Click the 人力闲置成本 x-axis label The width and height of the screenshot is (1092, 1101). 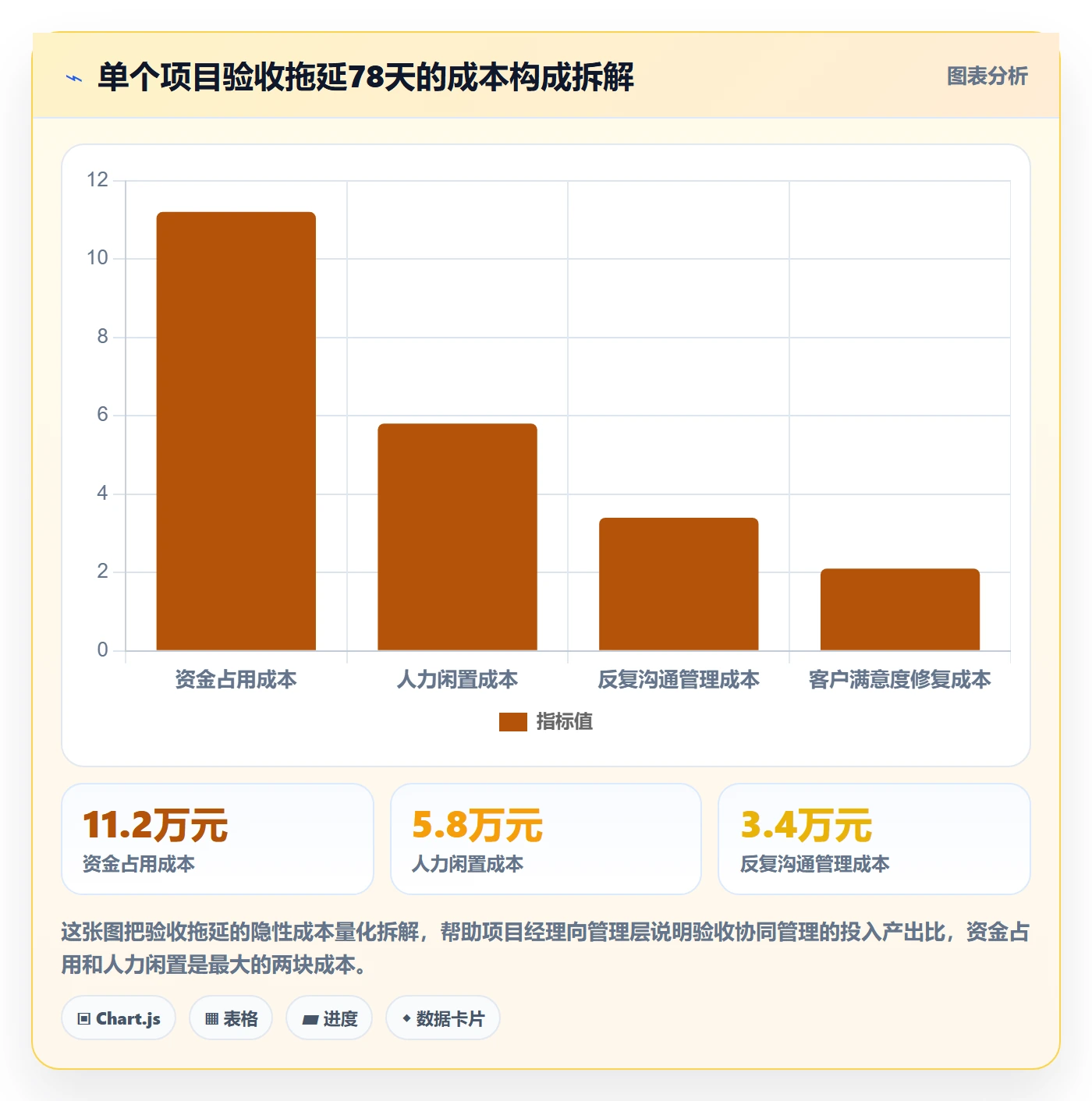click(457, 680)
